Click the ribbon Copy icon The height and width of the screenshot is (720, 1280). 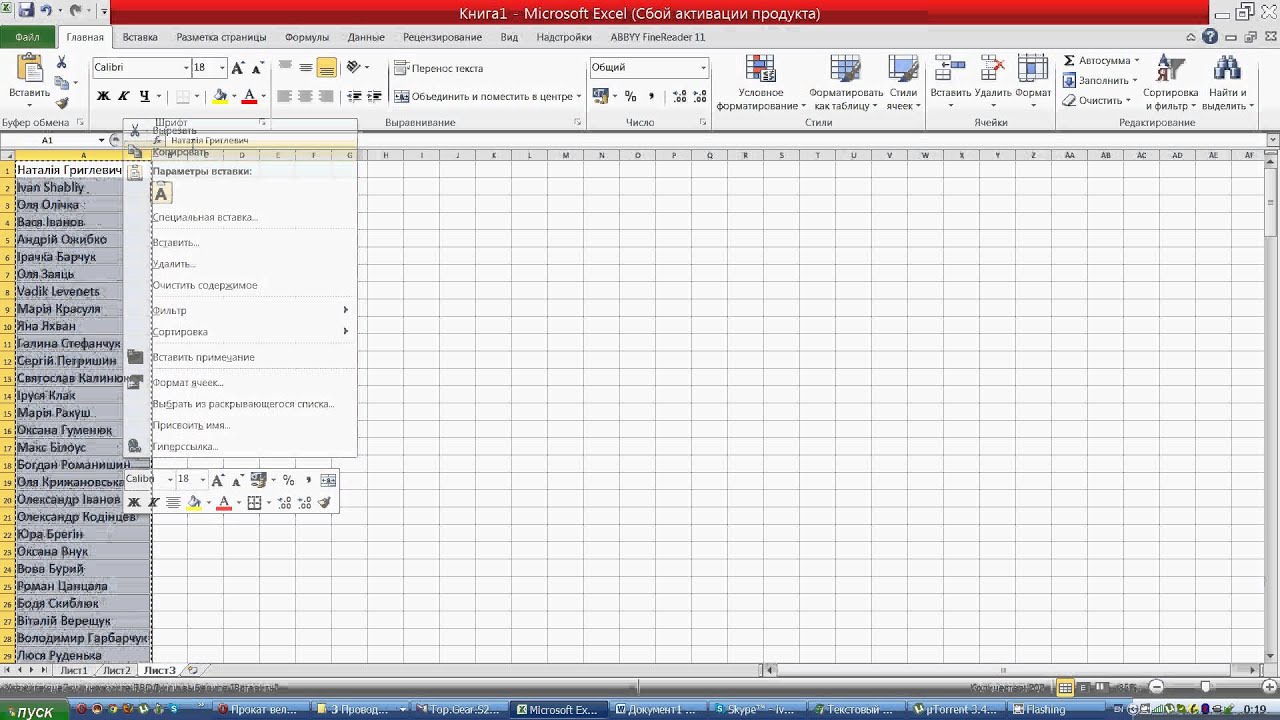(x=61, y=83)
